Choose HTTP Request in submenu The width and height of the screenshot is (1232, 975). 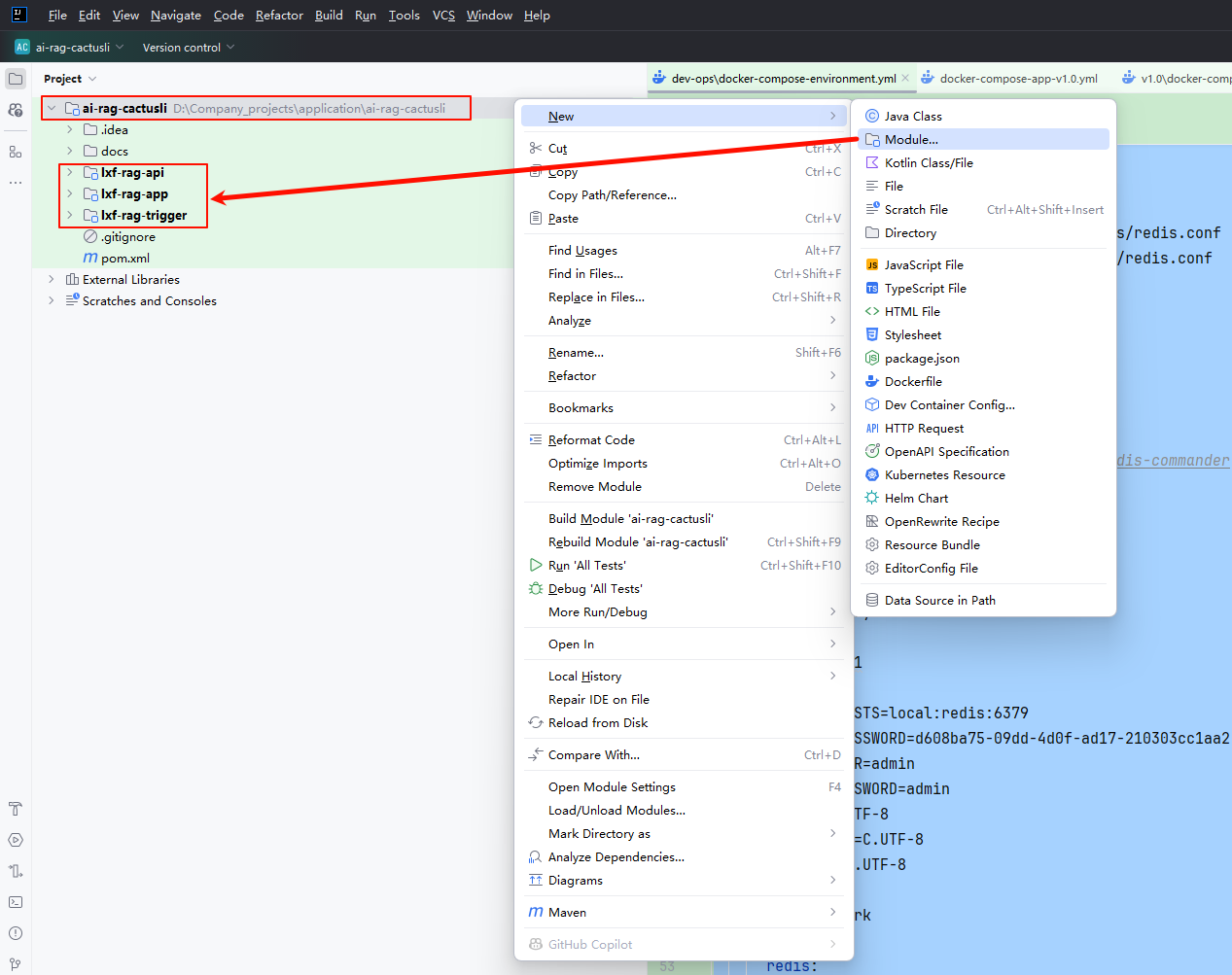(x=983, y=428)
